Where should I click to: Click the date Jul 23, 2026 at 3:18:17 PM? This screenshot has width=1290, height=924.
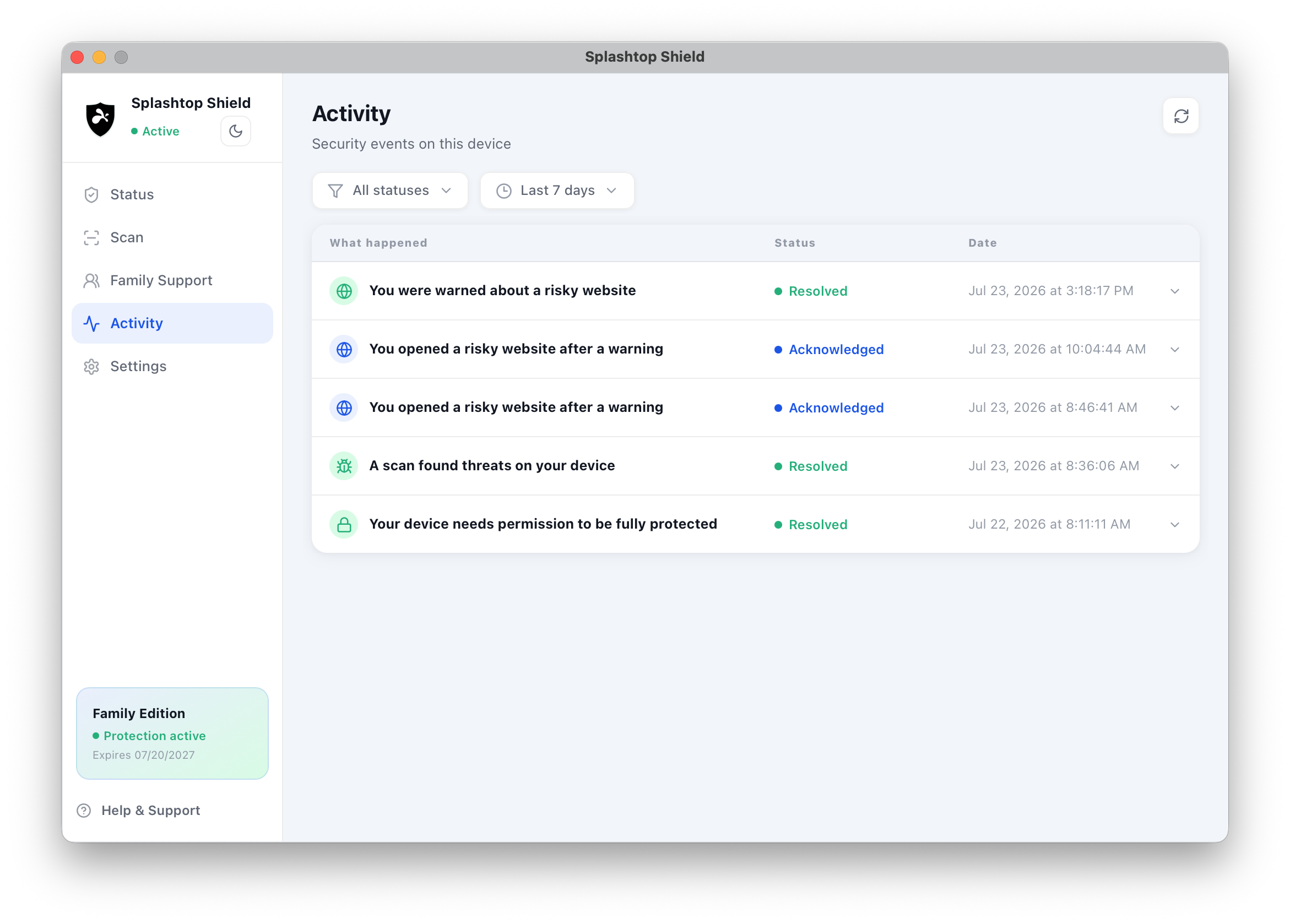[1050, 291]
